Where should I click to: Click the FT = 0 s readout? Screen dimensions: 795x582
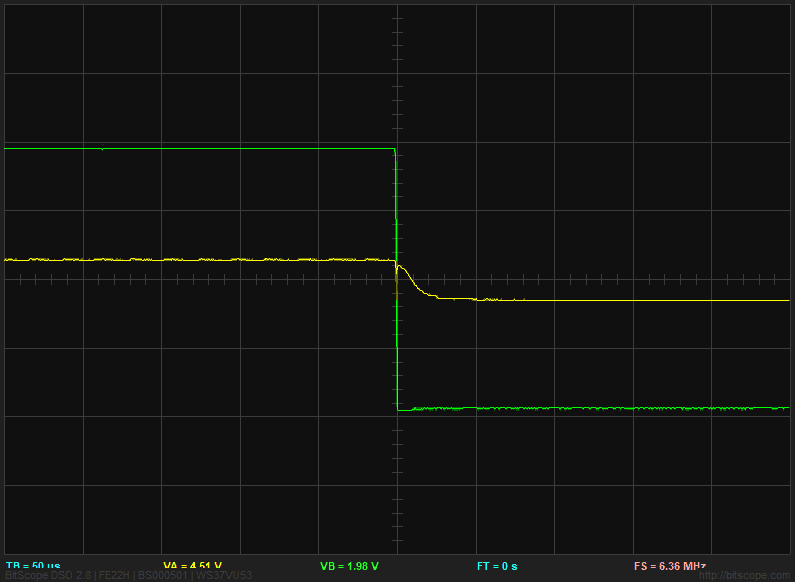point(497,566)
